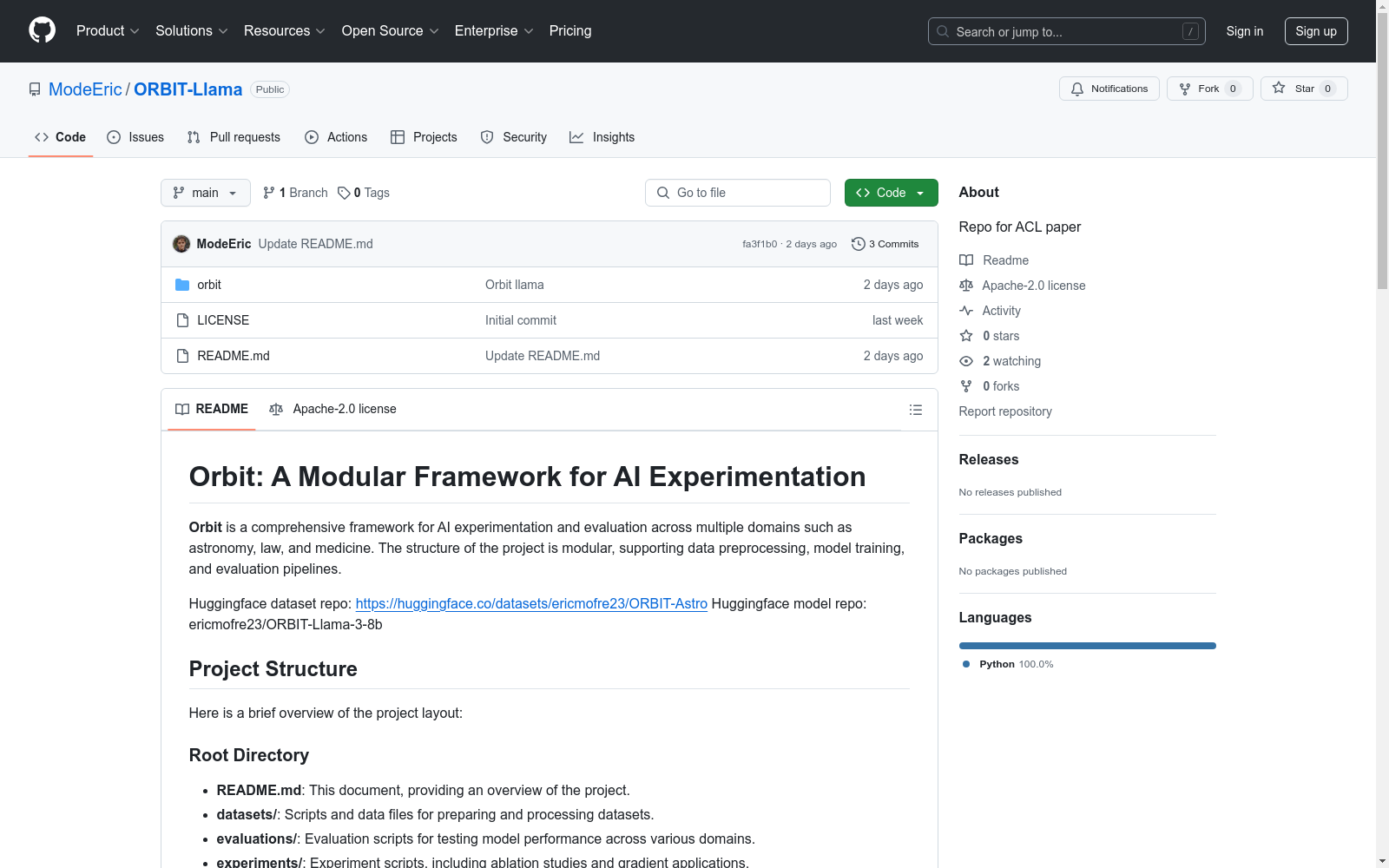1389x868 pixels.
Task: Click the Activity pulse icon
Action: click(966, 311)
